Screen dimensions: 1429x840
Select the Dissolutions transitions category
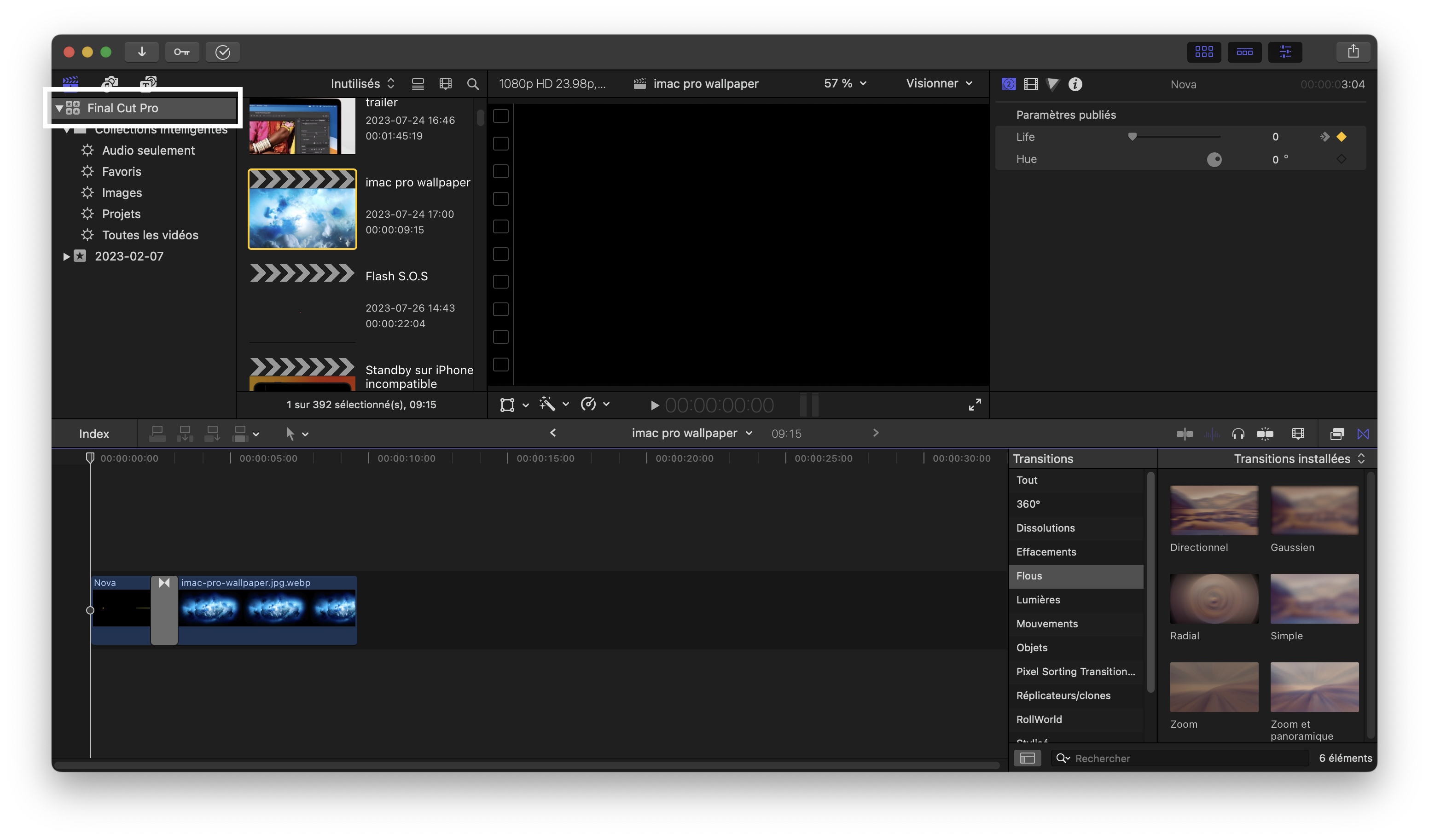click(1045, 527)
